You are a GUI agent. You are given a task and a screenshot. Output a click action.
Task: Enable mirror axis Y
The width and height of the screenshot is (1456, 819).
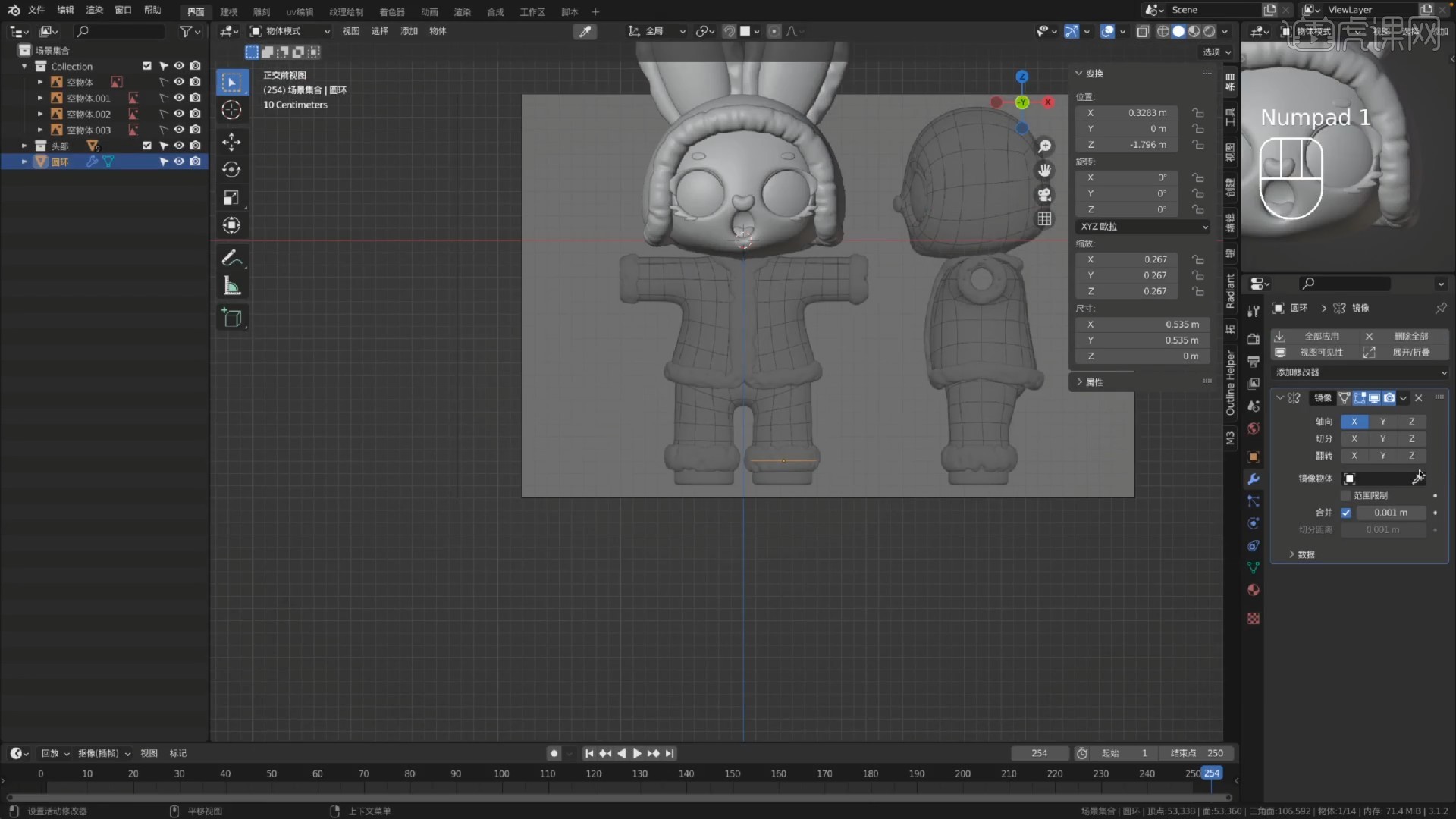click(x=1382, y=422)
